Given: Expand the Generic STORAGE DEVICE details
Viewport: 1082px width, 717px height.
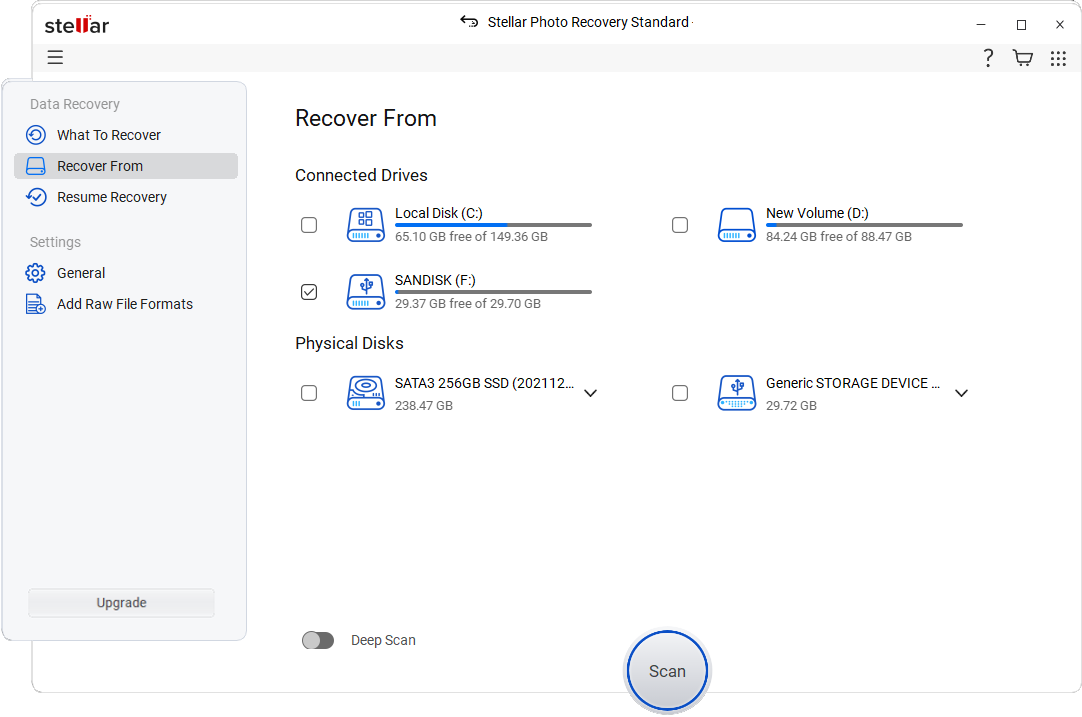Looking at the screenshot, I should pos(961,393).
